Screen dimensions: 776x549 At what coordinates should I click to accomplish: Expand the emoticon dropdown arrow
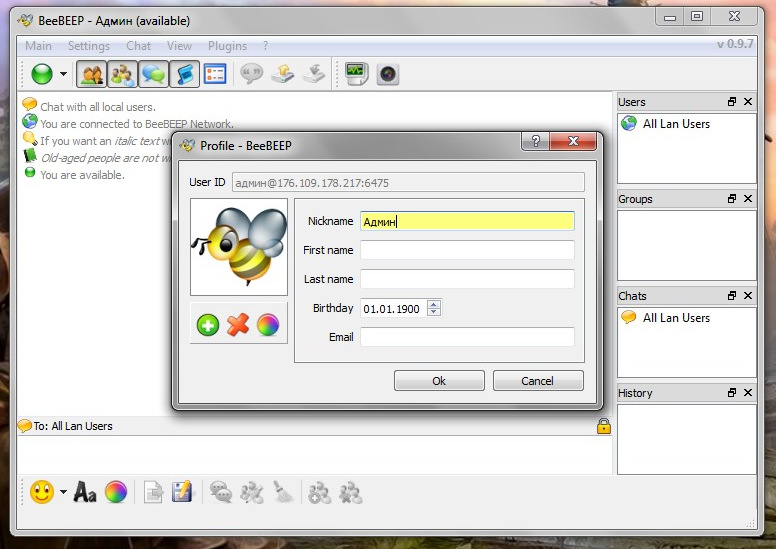63,492
